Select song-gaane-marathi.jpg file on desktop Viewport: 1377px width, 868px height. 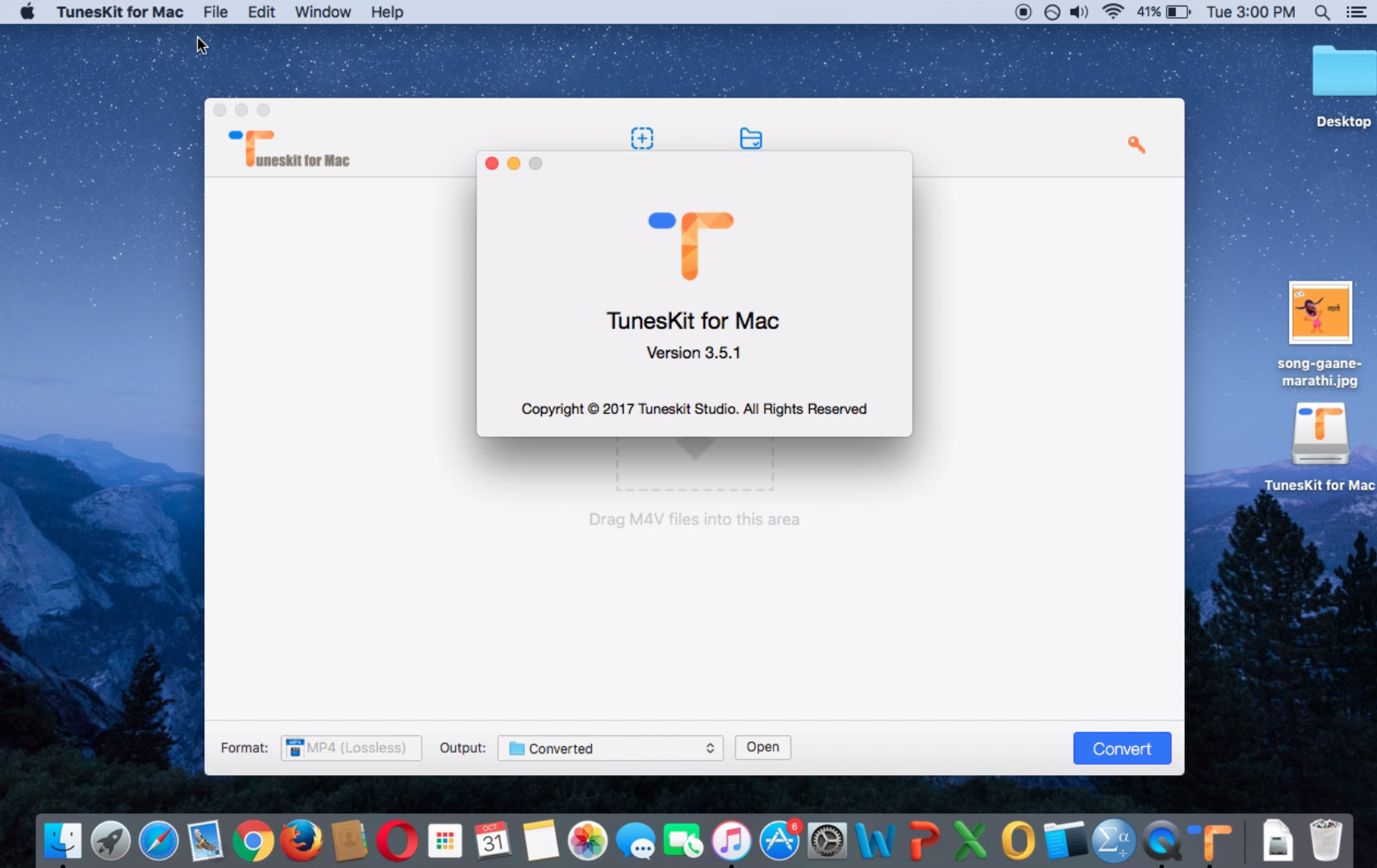click(1320, 334)
